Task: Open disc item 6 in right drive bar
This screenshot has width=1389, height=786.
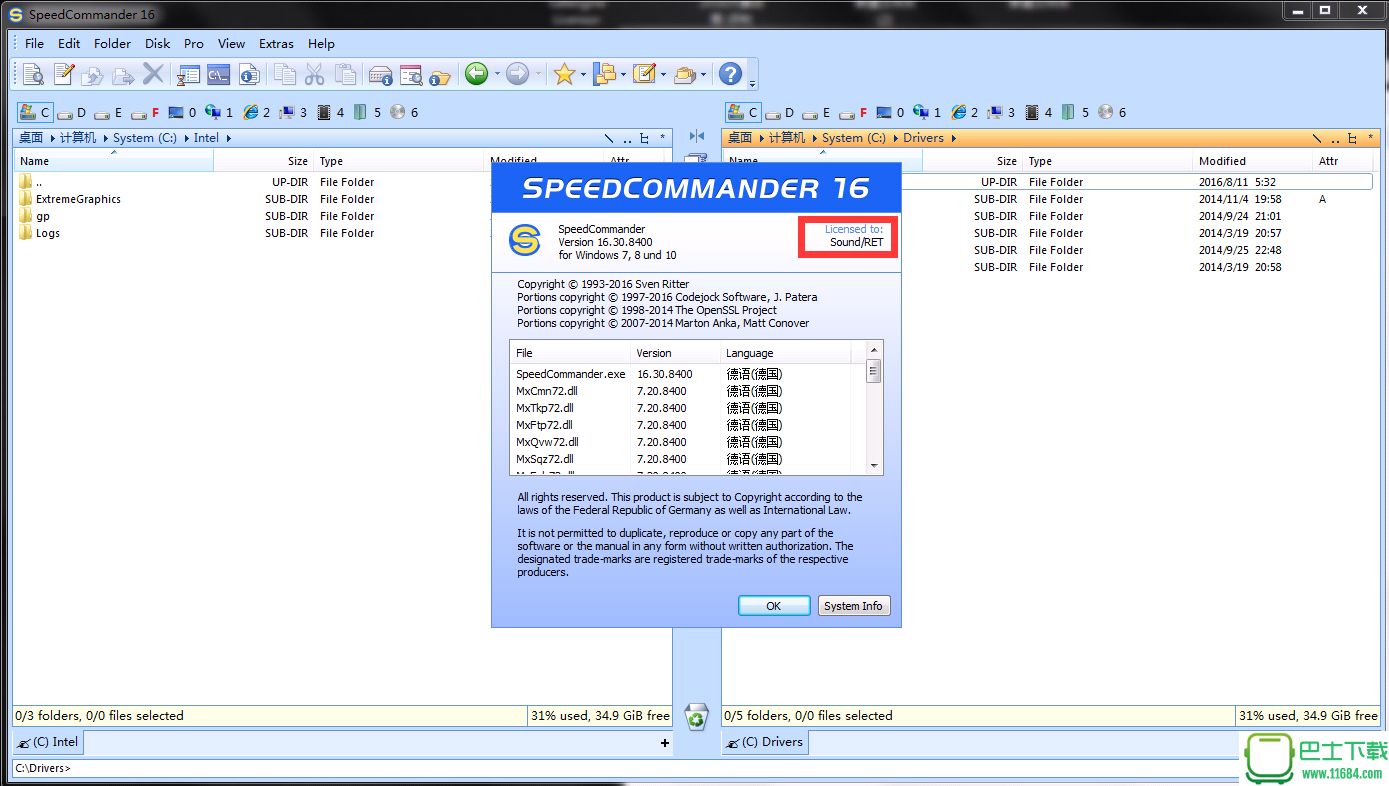Action: tap(1112, 113)
